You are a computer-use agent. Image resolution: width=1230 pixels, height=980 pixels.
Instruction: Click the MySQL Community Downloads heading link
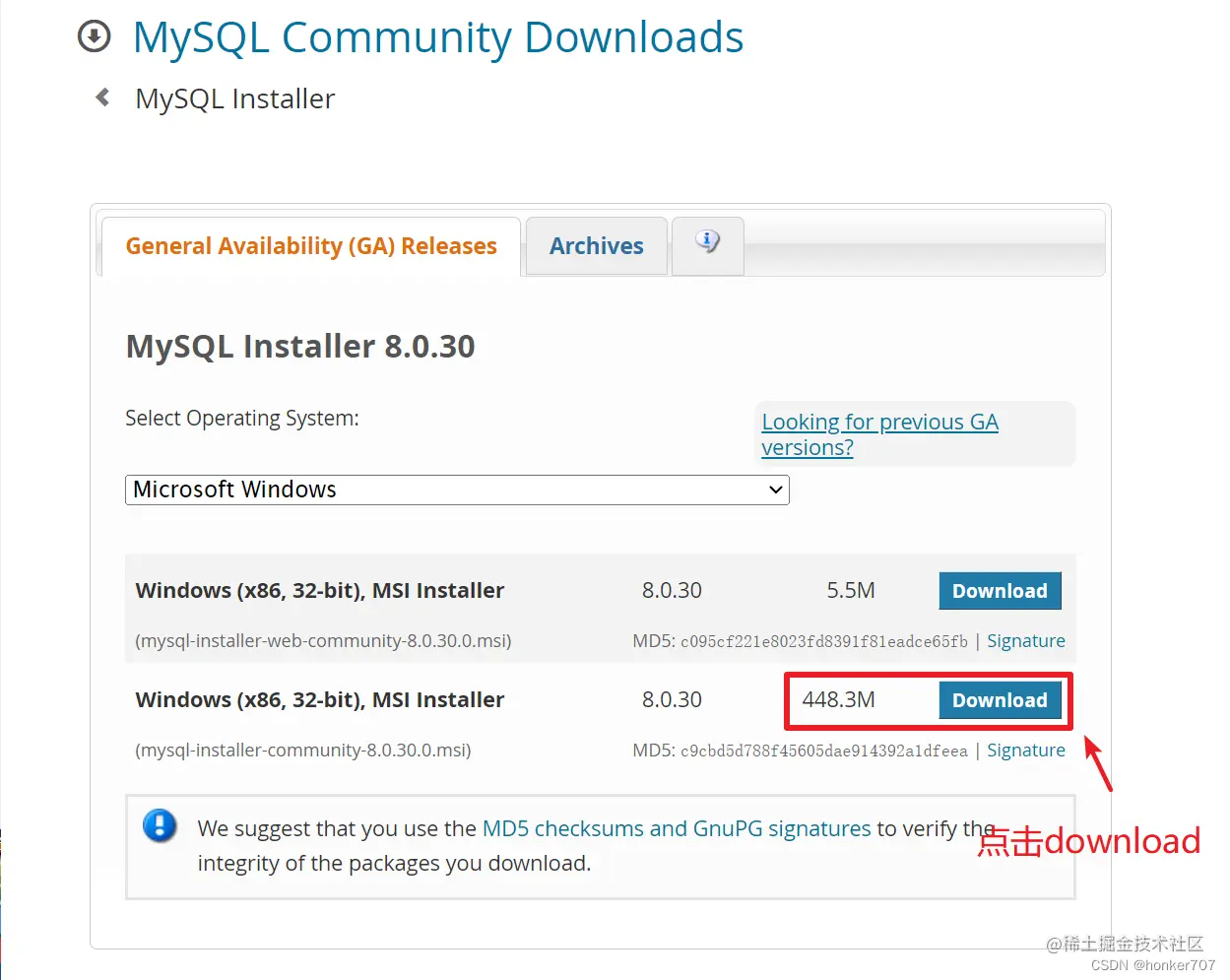(438, 37)
